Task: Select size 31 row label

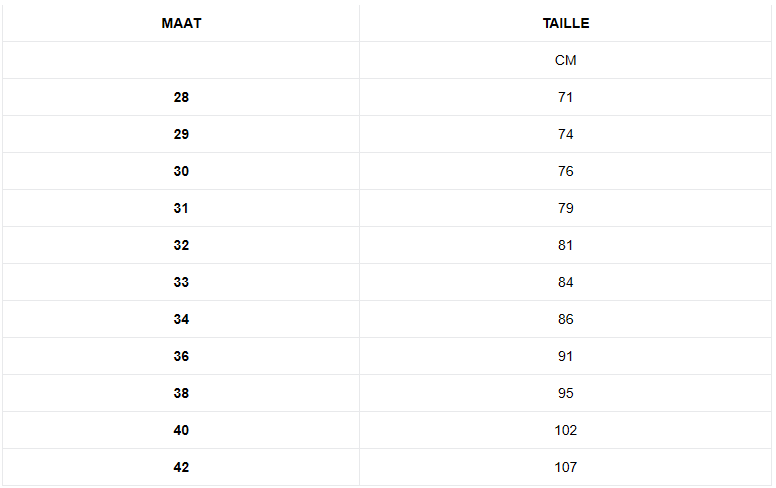Action: pos(181,208)
